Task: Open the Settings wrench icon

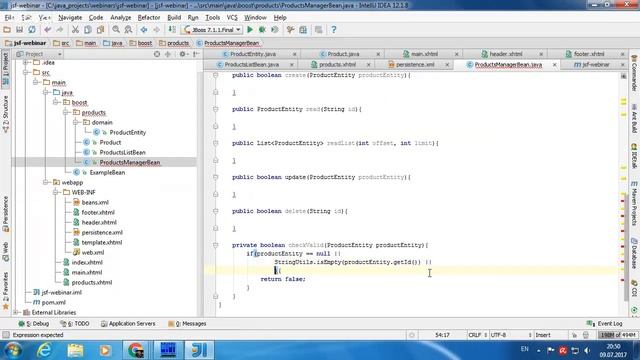Action: (290, 30)
